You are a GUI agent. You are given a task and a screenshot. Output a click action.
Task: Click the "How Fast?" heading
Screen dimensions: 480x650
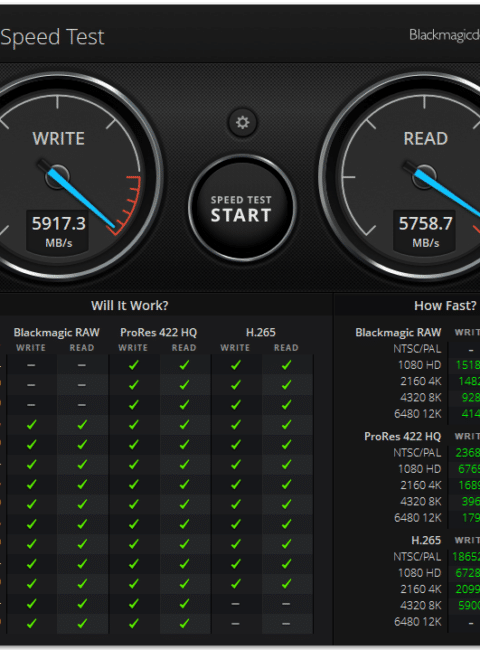click(445, 306)
